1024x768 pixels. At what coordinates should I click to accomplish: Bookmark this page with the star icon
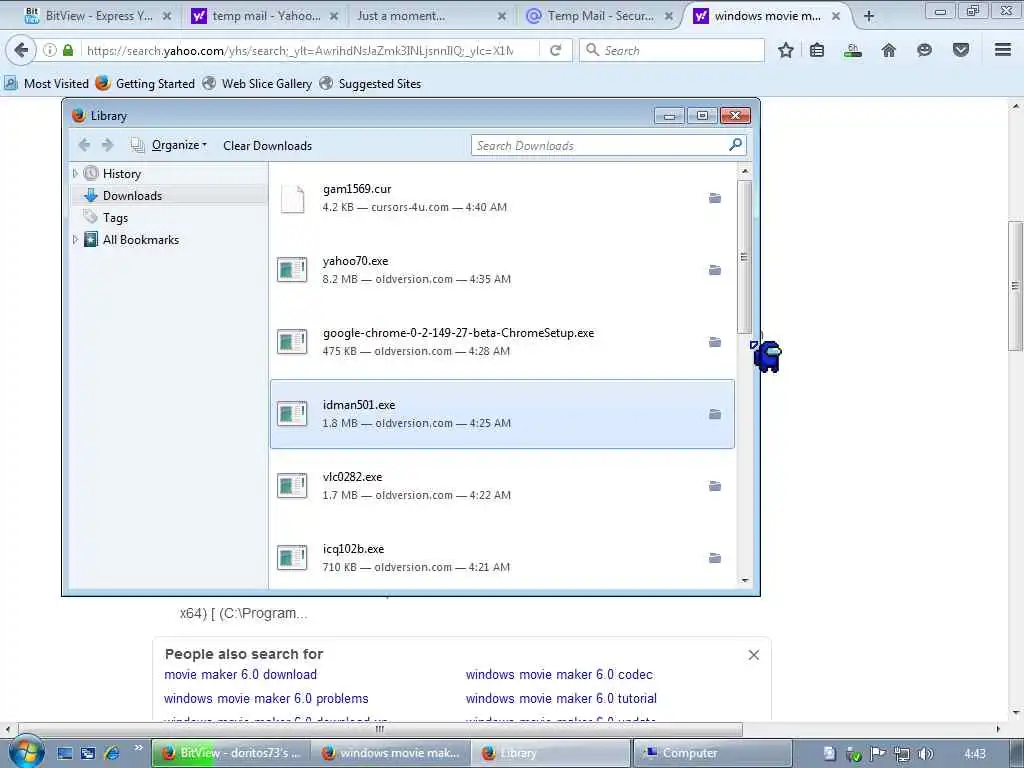point(786,50)
